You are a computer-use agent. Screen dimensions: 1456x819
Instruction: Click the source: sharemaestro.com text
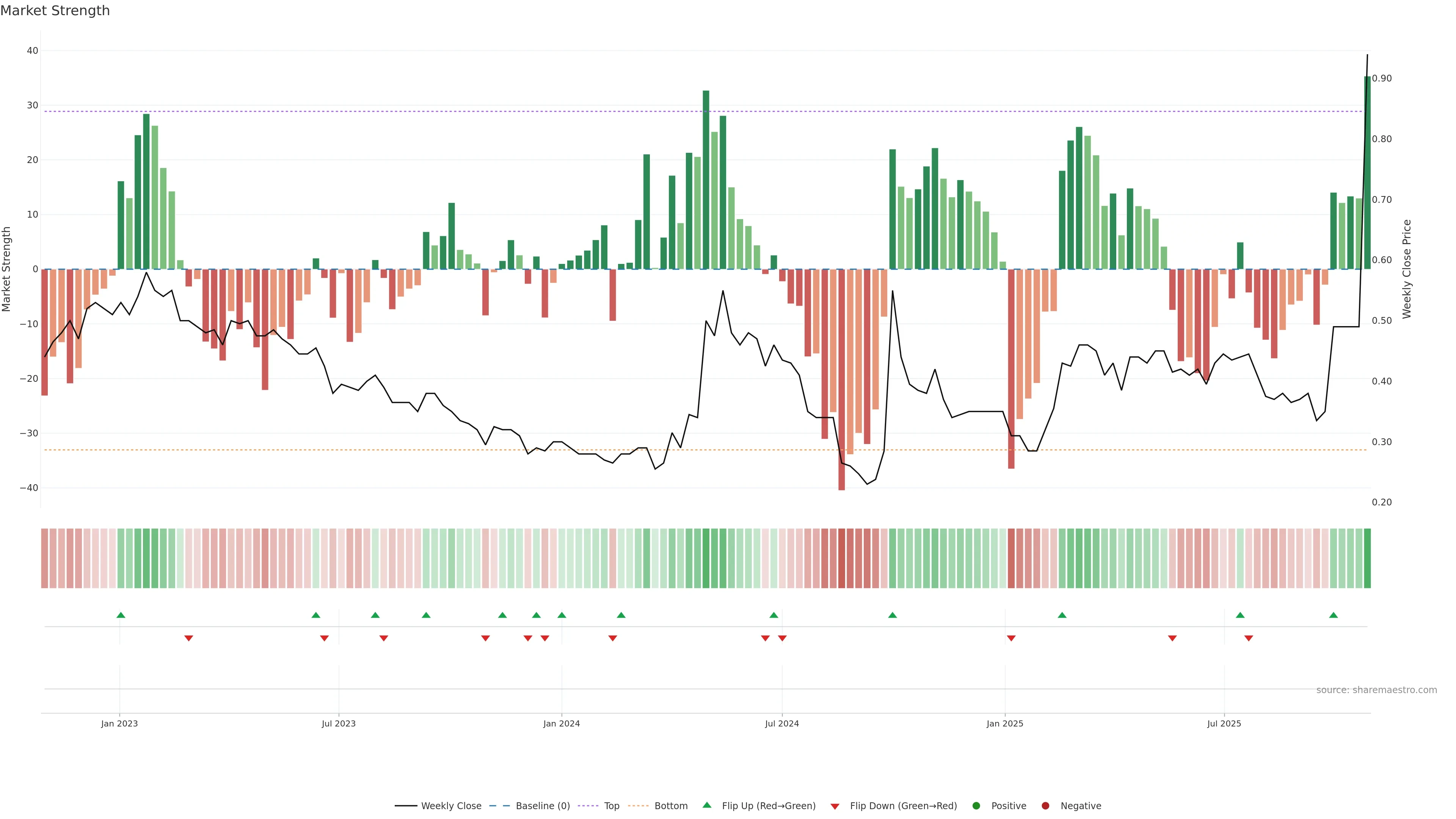(1376, 690)
